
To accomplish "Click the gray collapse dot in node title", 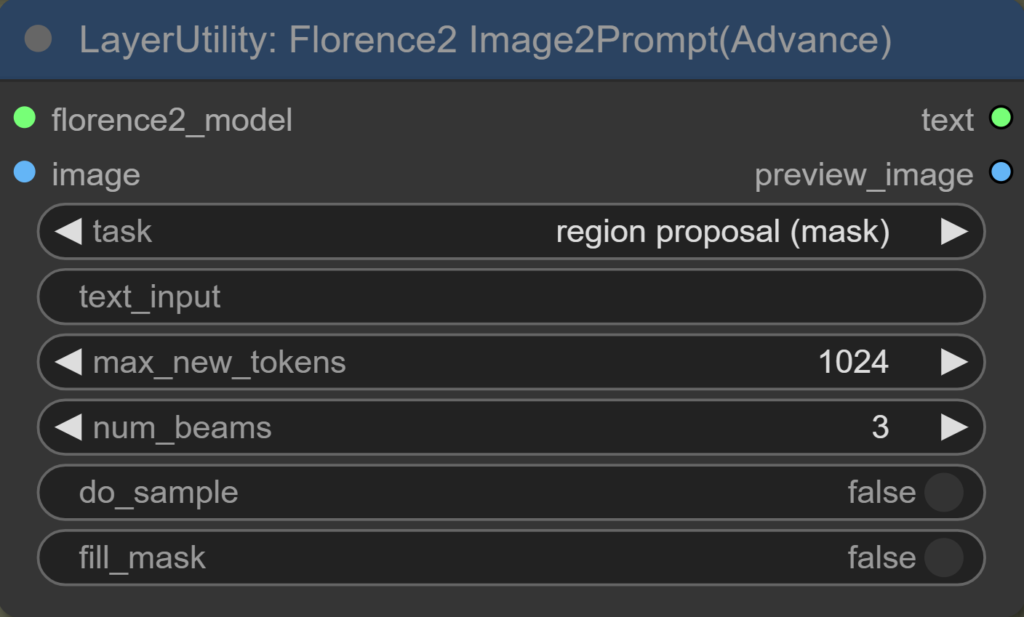I will point(38,39).
